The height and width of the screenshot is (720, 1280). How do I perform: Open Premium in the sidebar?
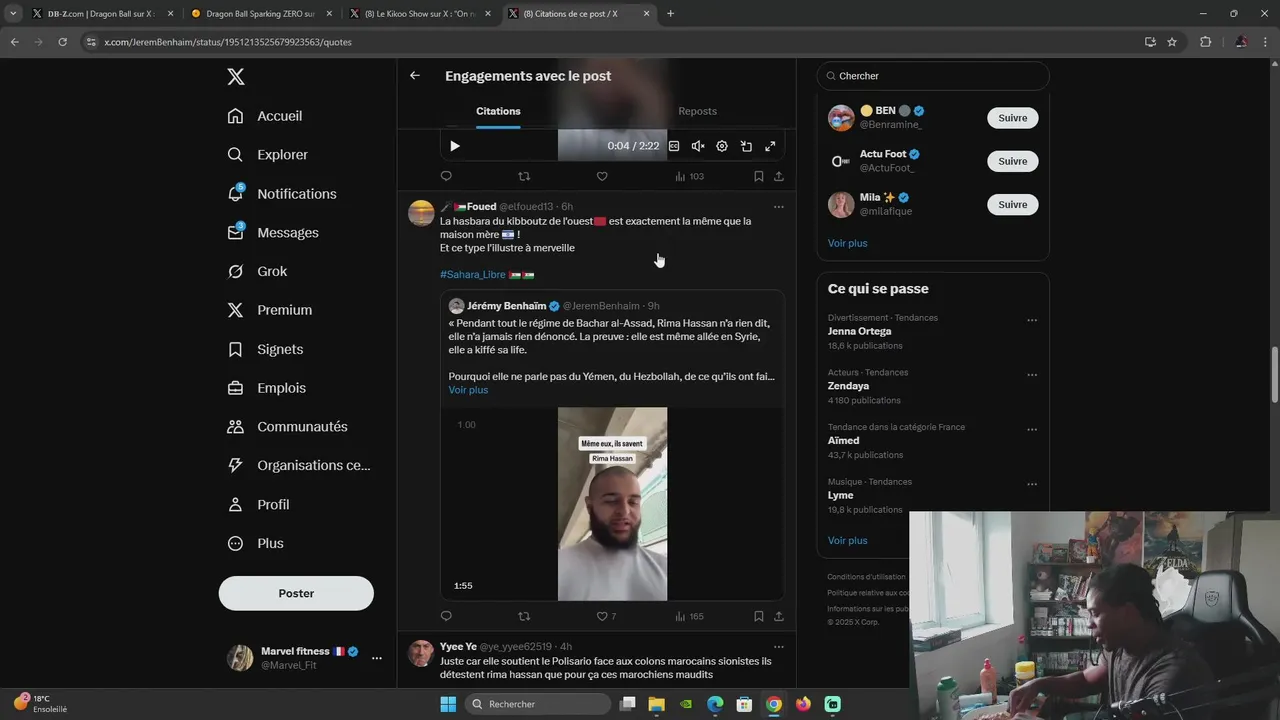270,310
